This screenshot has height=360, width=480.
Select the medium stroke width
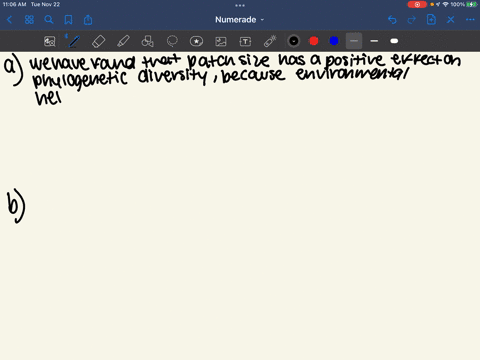374,41
